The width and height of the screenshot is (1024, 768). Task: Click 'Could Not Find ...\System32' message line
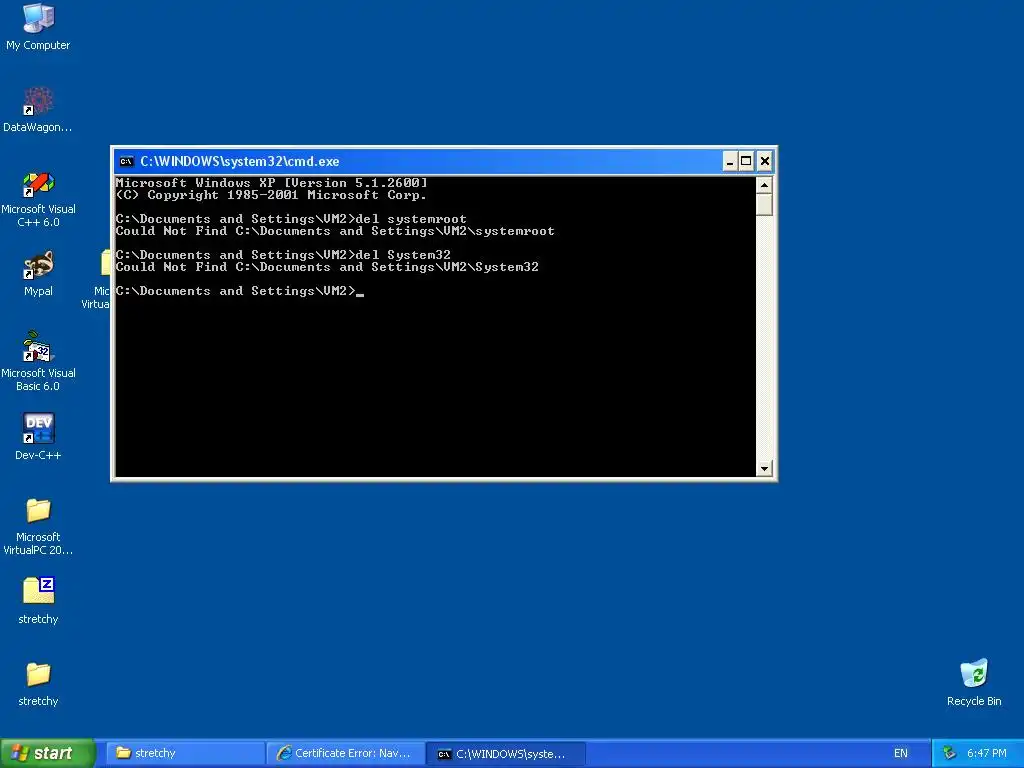[327, 266]
